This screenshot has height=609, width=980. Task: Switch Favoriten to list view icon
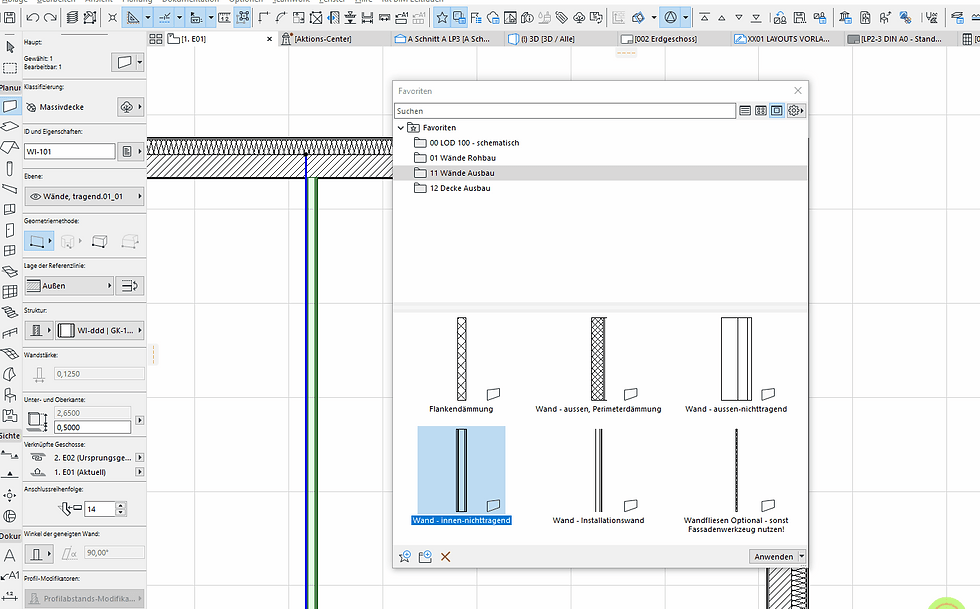[745, 111]
